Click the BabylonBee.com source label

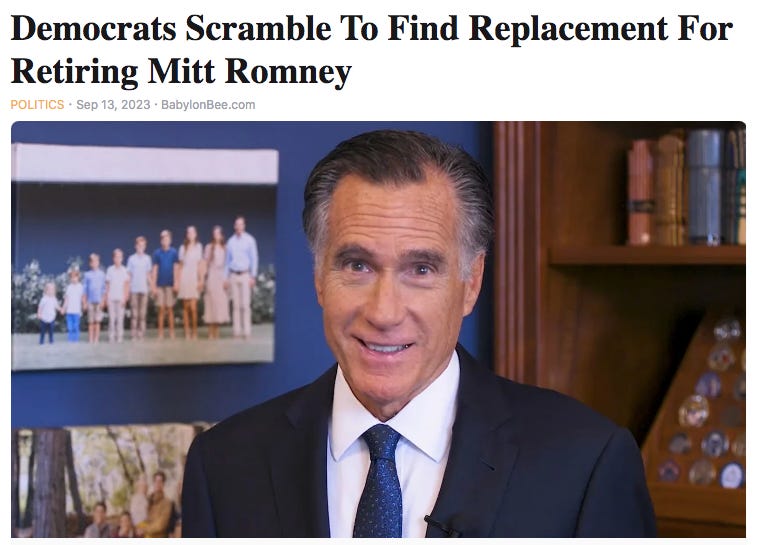(208, 104)
